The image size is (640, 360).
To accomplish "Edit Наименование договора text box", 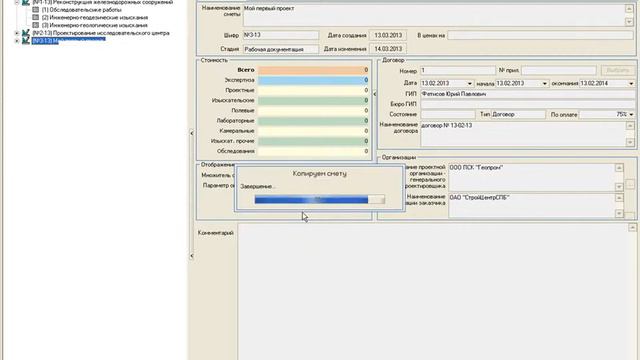I will (x=524, y=134).
